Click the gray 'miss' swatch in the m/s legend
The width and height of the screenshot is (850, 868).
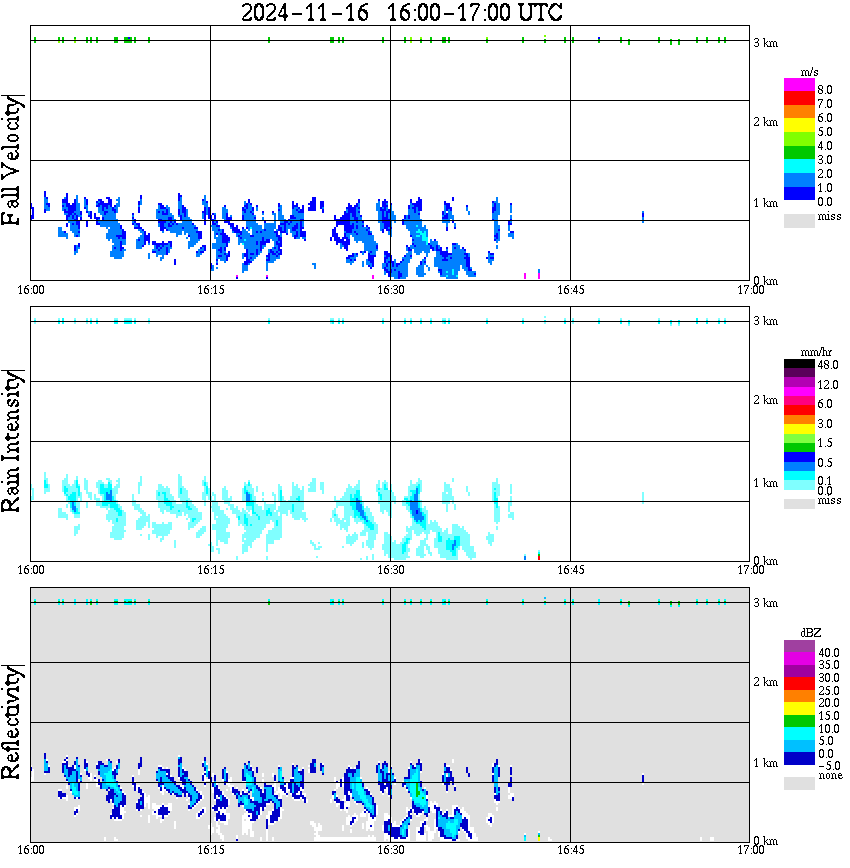coord(799,220)
